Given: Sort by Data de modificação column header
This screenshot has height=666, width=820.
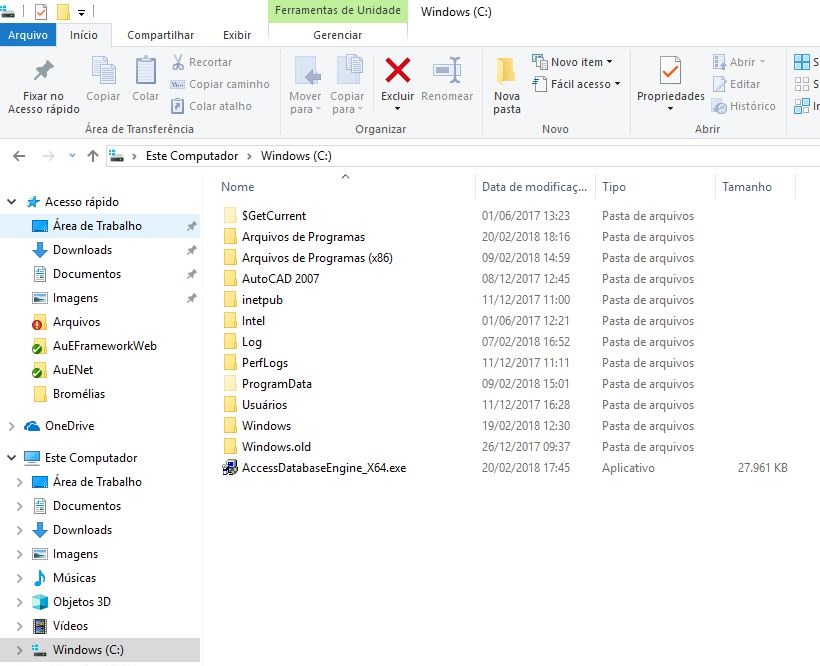Looking at the screenshot, I should tap(534, 187).
